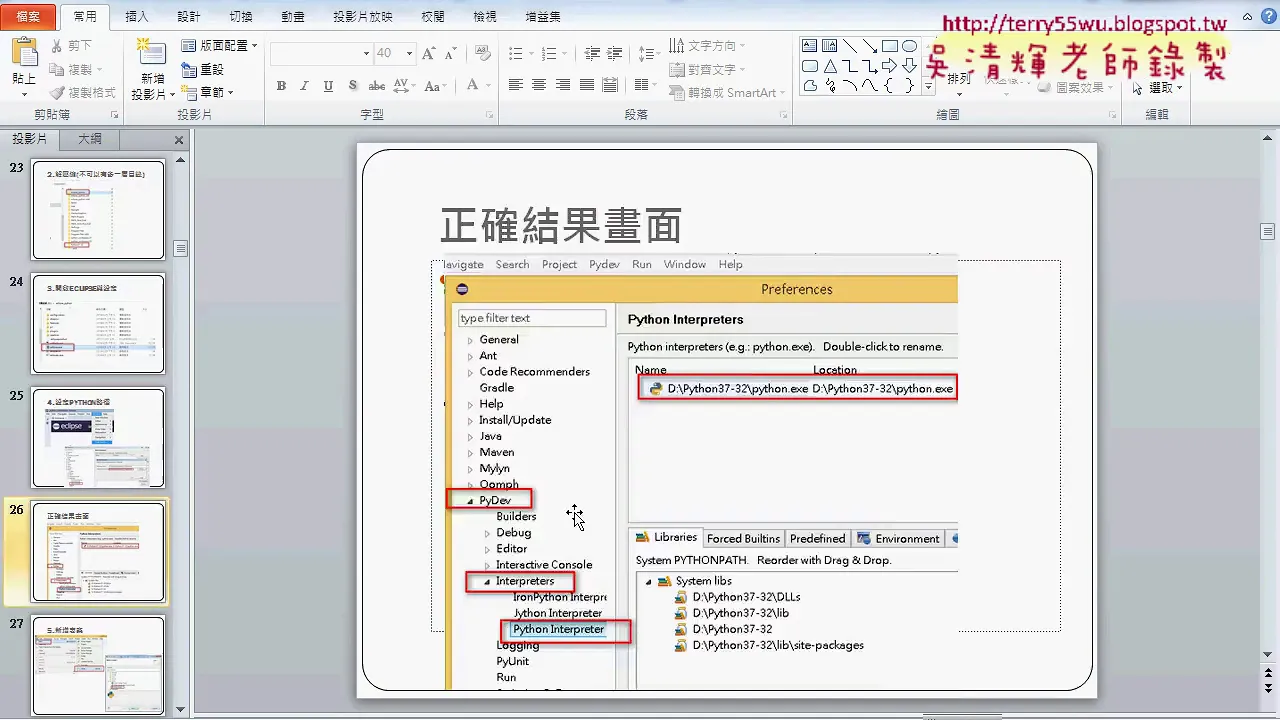Select the Arrow line shape
The height and width of the screenshot is (720, 1280).
[869, 46]
